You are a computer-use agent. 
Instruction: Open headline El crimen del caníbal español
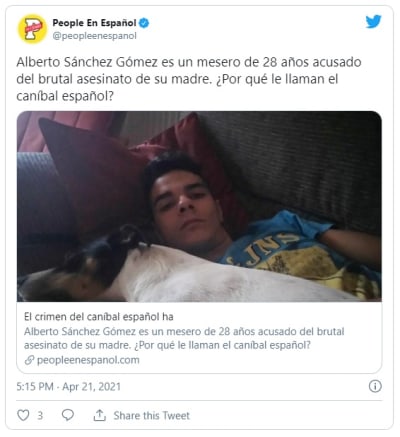[99, 317]
